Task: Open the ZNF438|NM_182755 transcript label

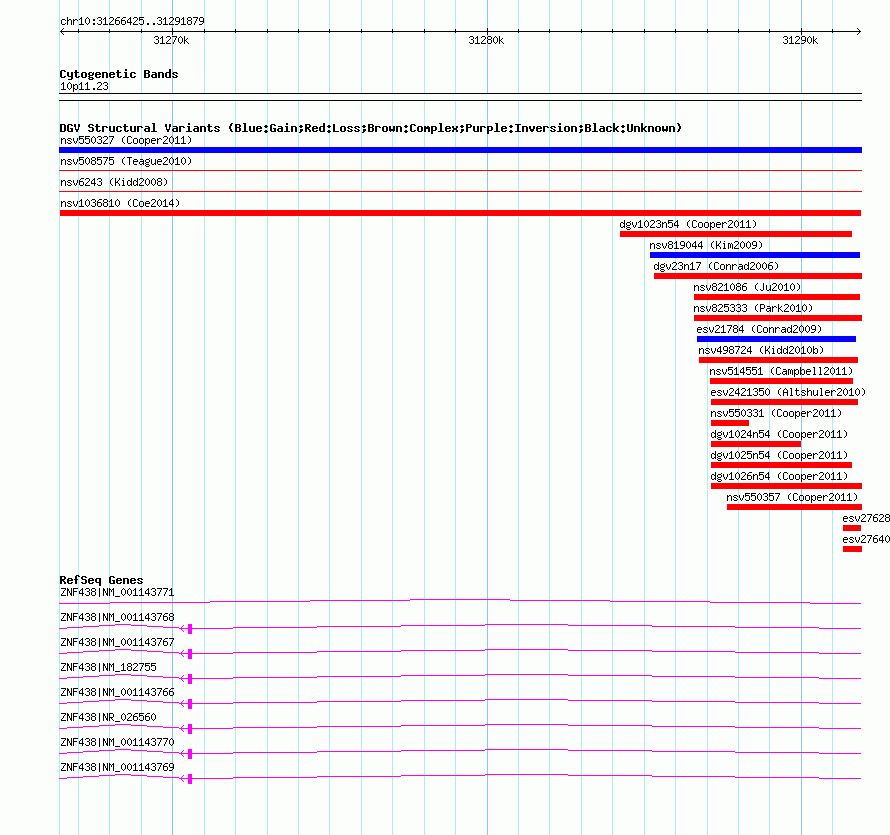Action: pyautogui.click(x=108, y=668)
